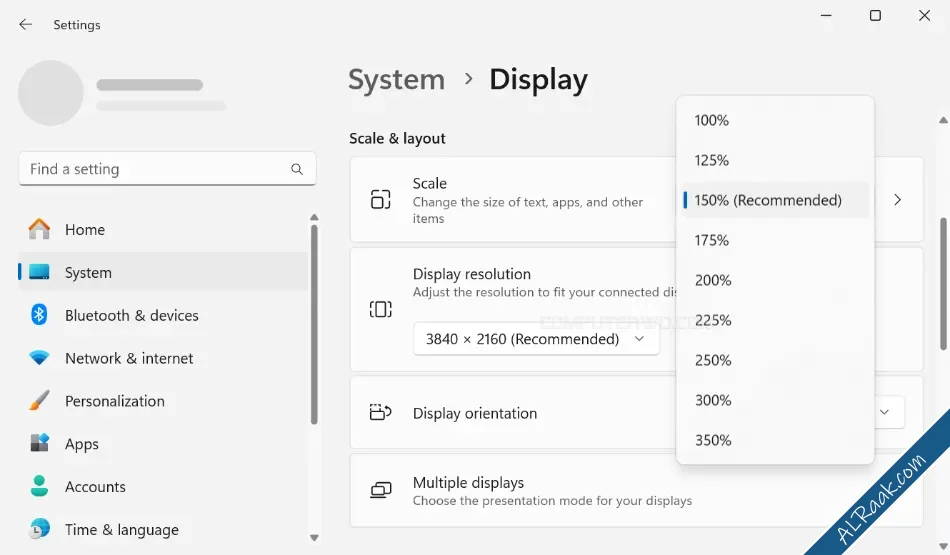Open Apps settings
The width and height of the screenshot is (950, 555).
(x=164, y=444)
